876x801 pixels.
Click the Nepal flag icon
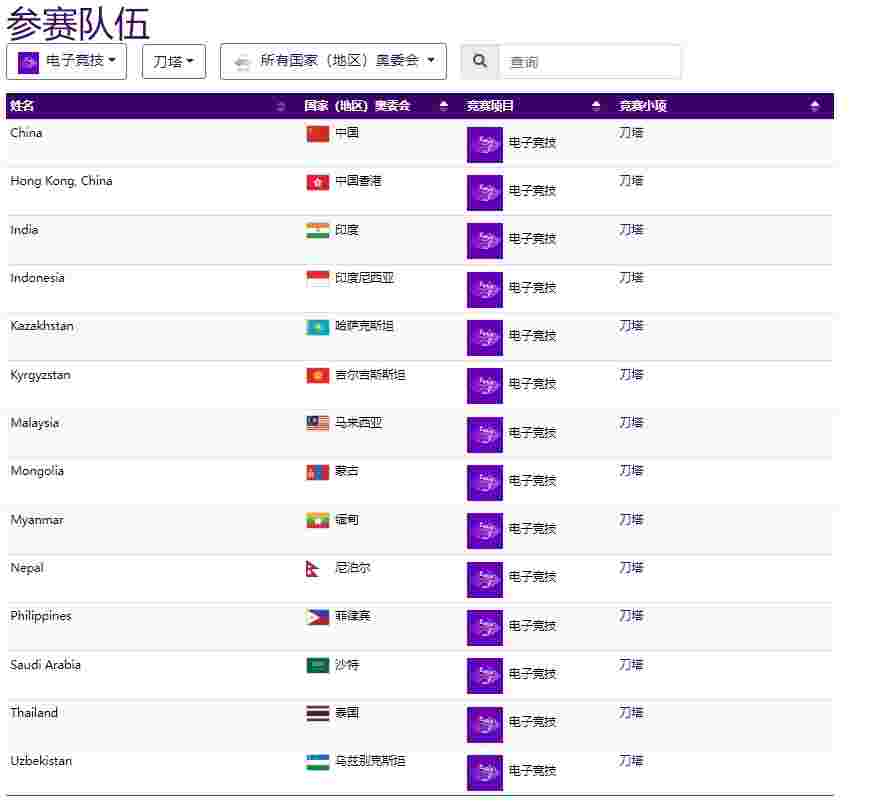[313, 569]
